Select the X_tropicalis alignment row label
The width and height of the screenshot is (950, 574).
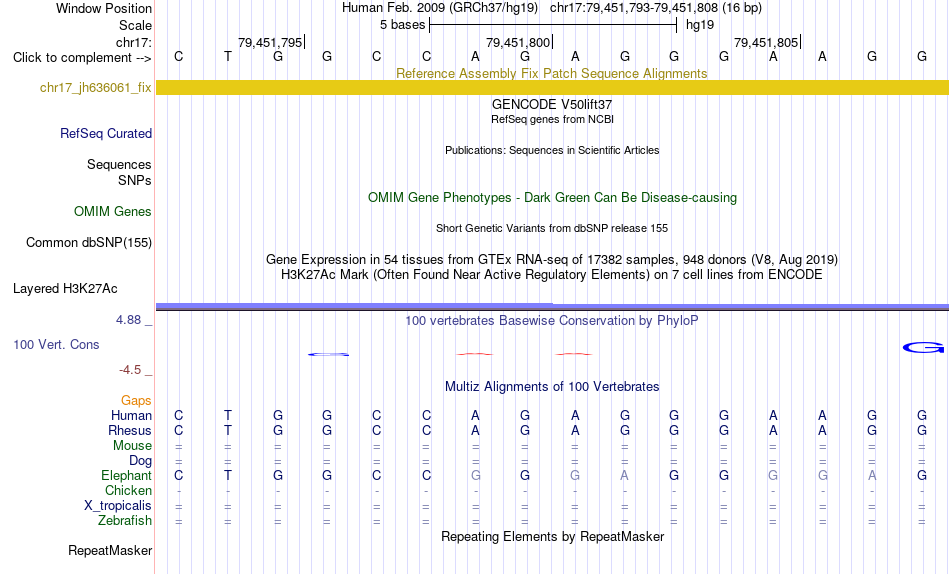coord(118,506)
